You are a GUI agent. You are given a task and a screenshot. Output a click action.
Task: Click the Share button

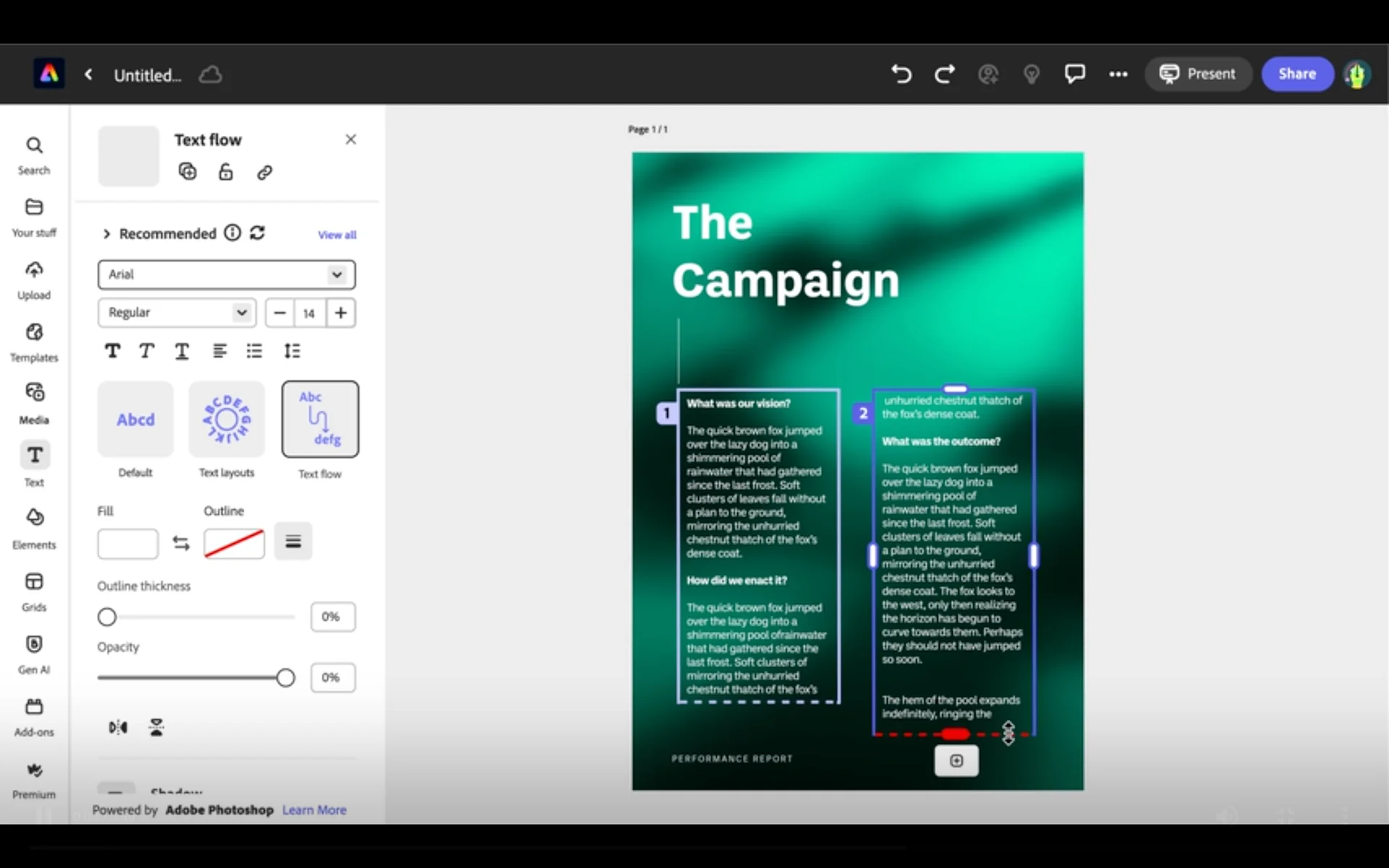click(x=1296, y=74)
